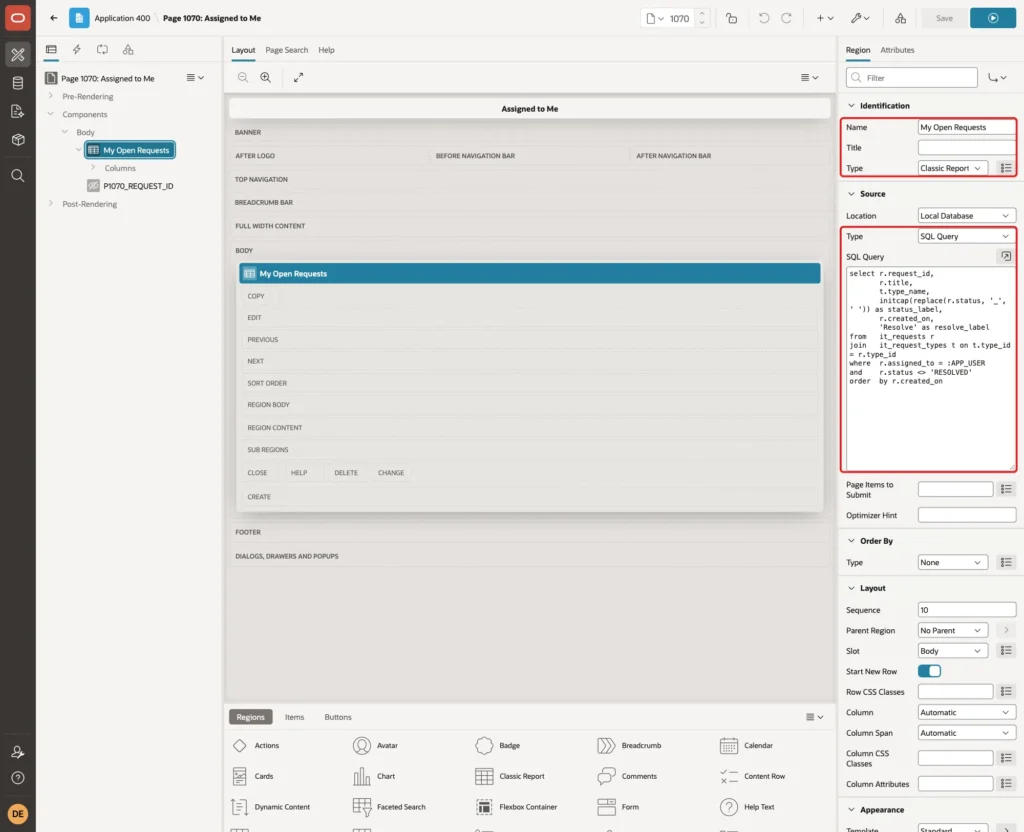Click the search magnifier icon in sidebar
Viewport: 1024px width, 832px height.
coord(18,176)
